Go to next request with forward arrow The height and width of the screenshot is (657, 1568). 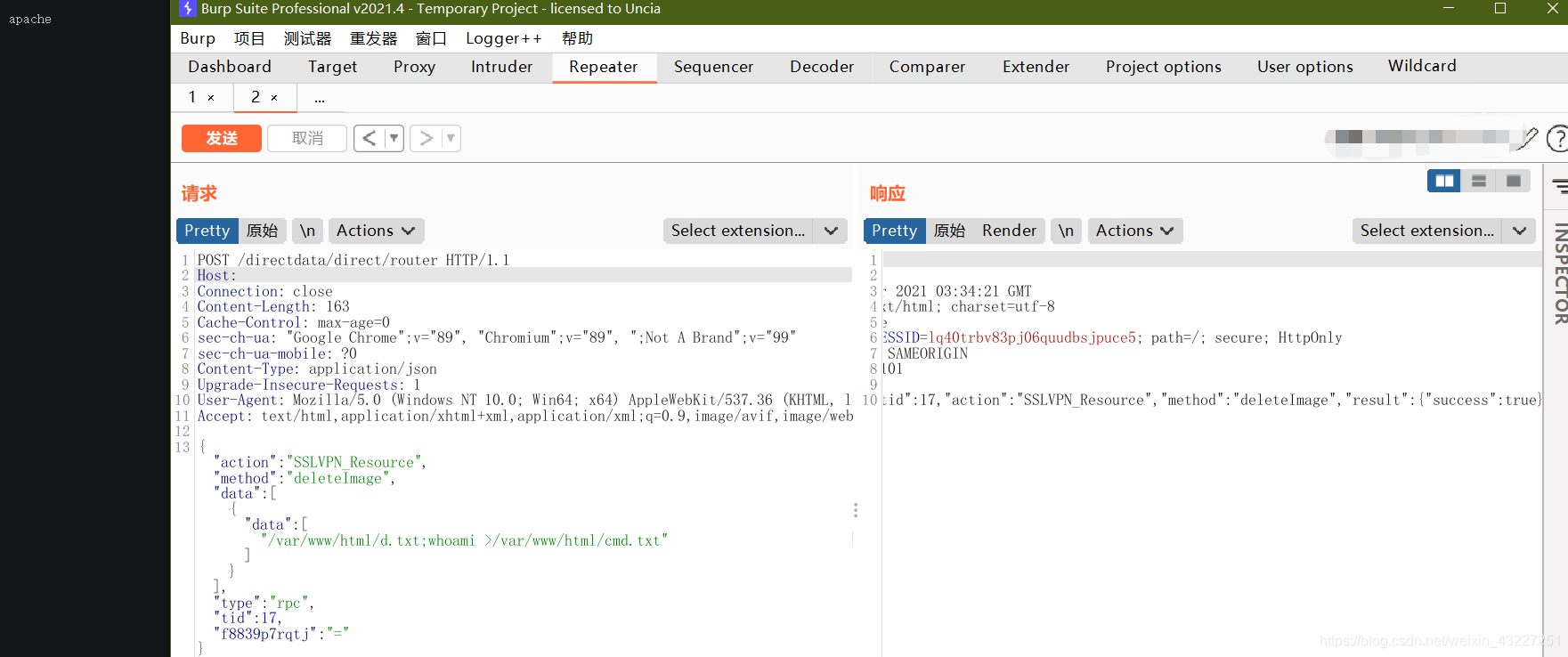tap(426, 138)
